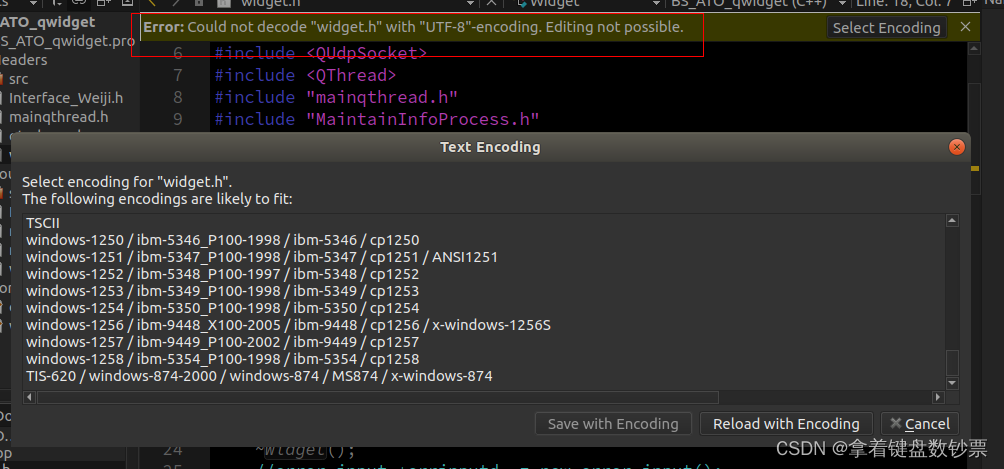The image size is (1004, 469).
Task: Cancel the Text Encoding dialog
Action: (920, 424)
